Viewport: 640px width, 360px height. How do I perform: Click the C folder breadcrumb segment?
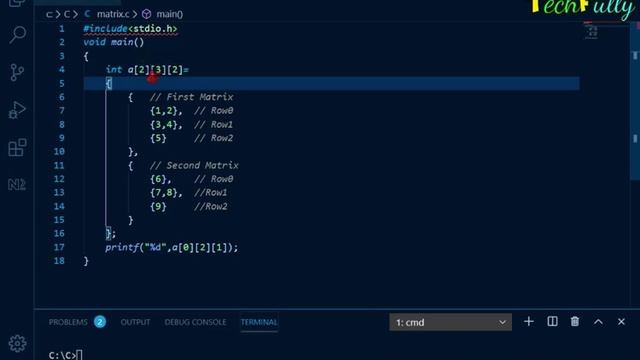tap(67, 14)
